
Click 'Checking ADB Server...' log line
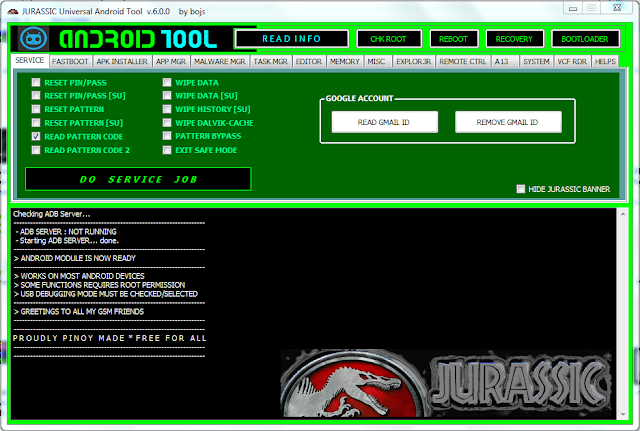[52, 214]
